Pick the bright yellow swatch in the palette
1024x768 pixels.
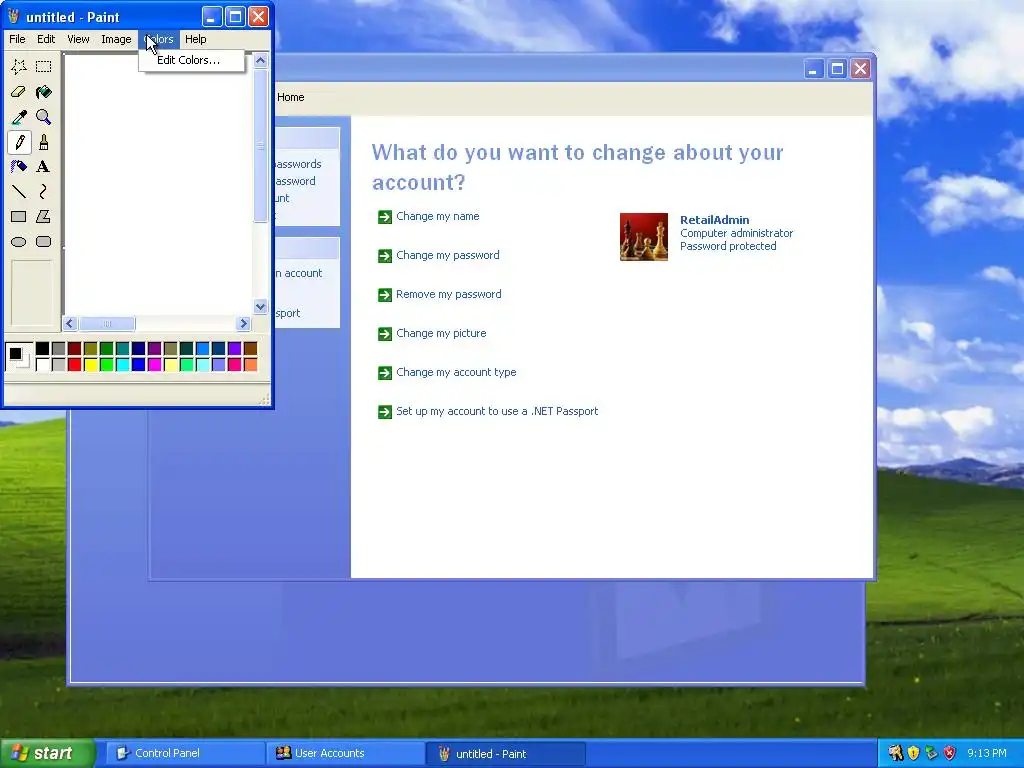(91, 364)
